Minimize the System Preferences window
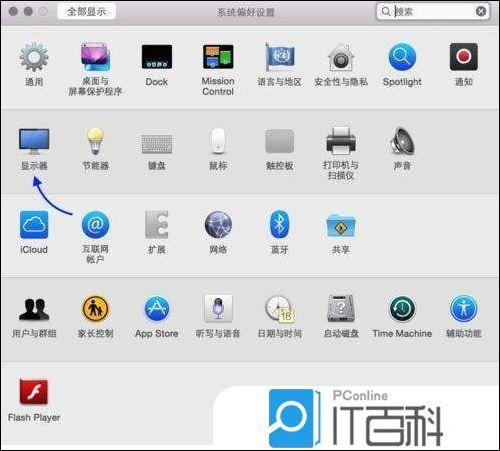 (28, 12)
